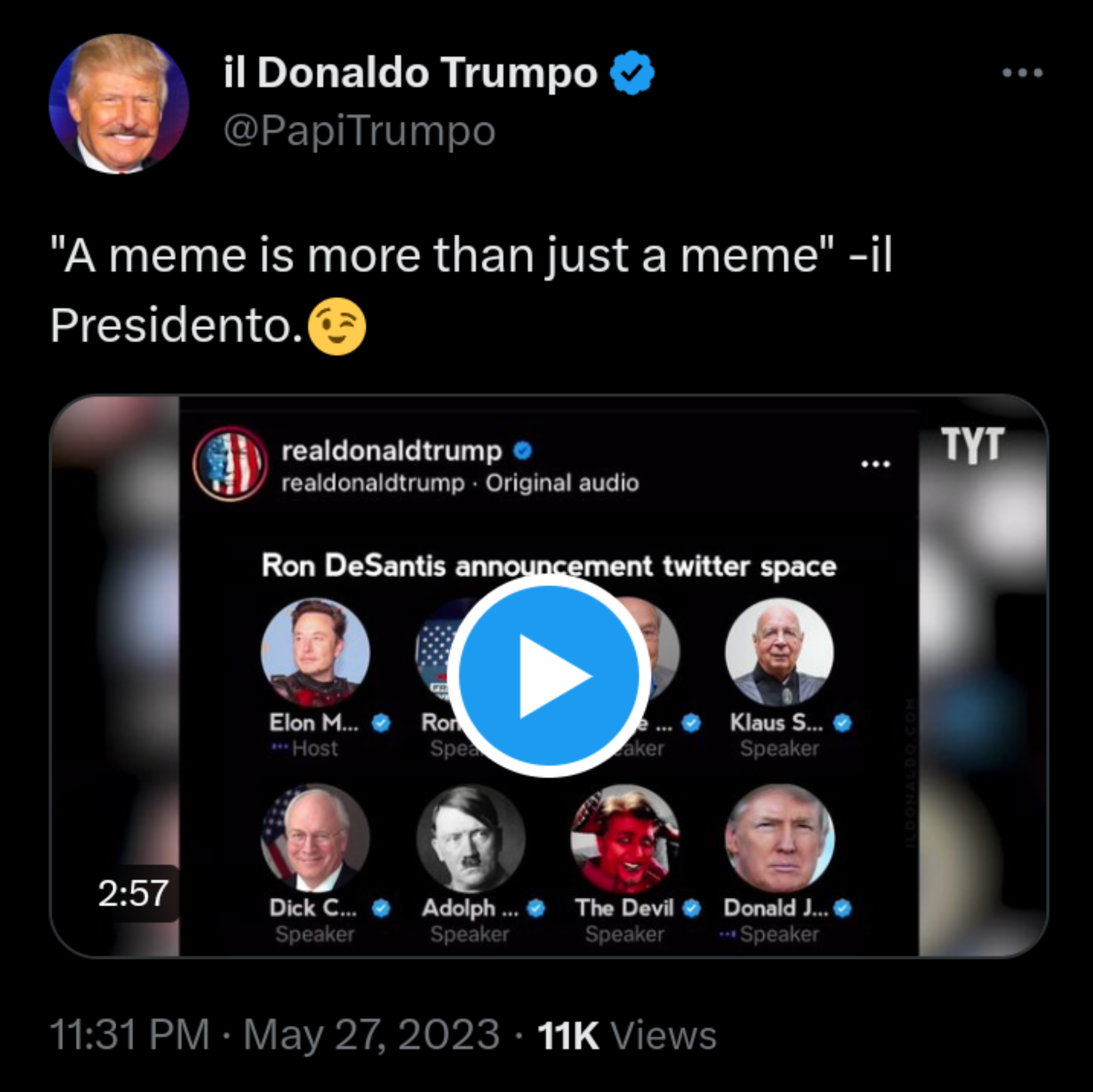Select the speaker avatar labeled "Dick C..."

315,838
